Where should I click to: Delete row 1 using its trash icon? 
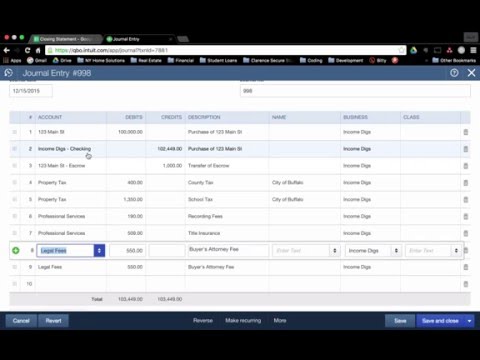(466, 132)
